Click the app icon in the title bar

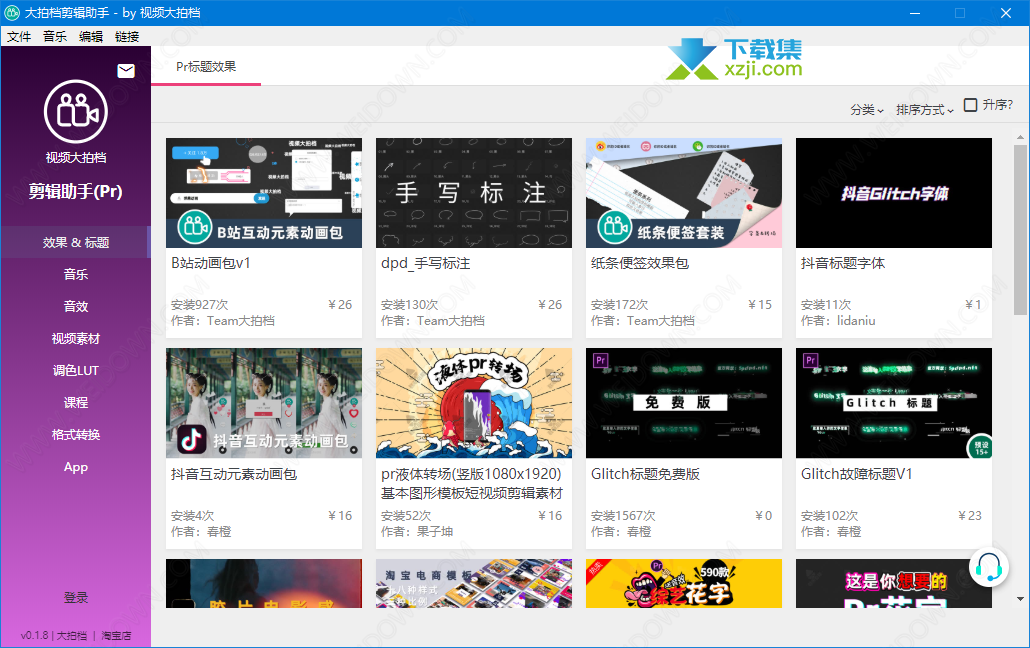pos(12,12)
